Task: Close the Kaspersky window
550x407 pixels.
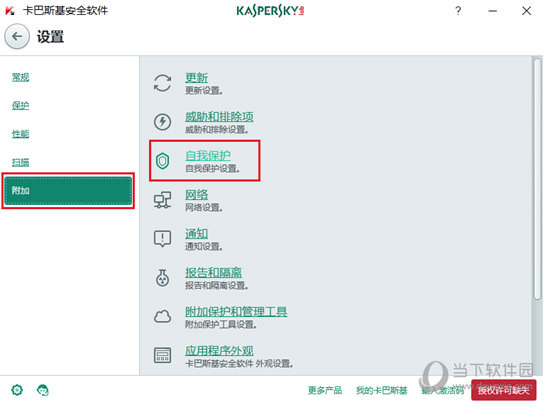Action: click(526, 11)
